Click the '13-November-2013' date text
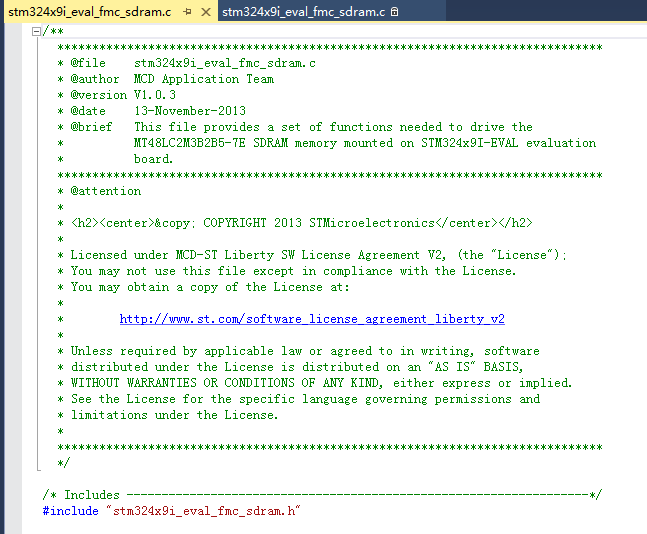Image resolution: width=647 pixels, height=534 pixels. pos(190,111)
